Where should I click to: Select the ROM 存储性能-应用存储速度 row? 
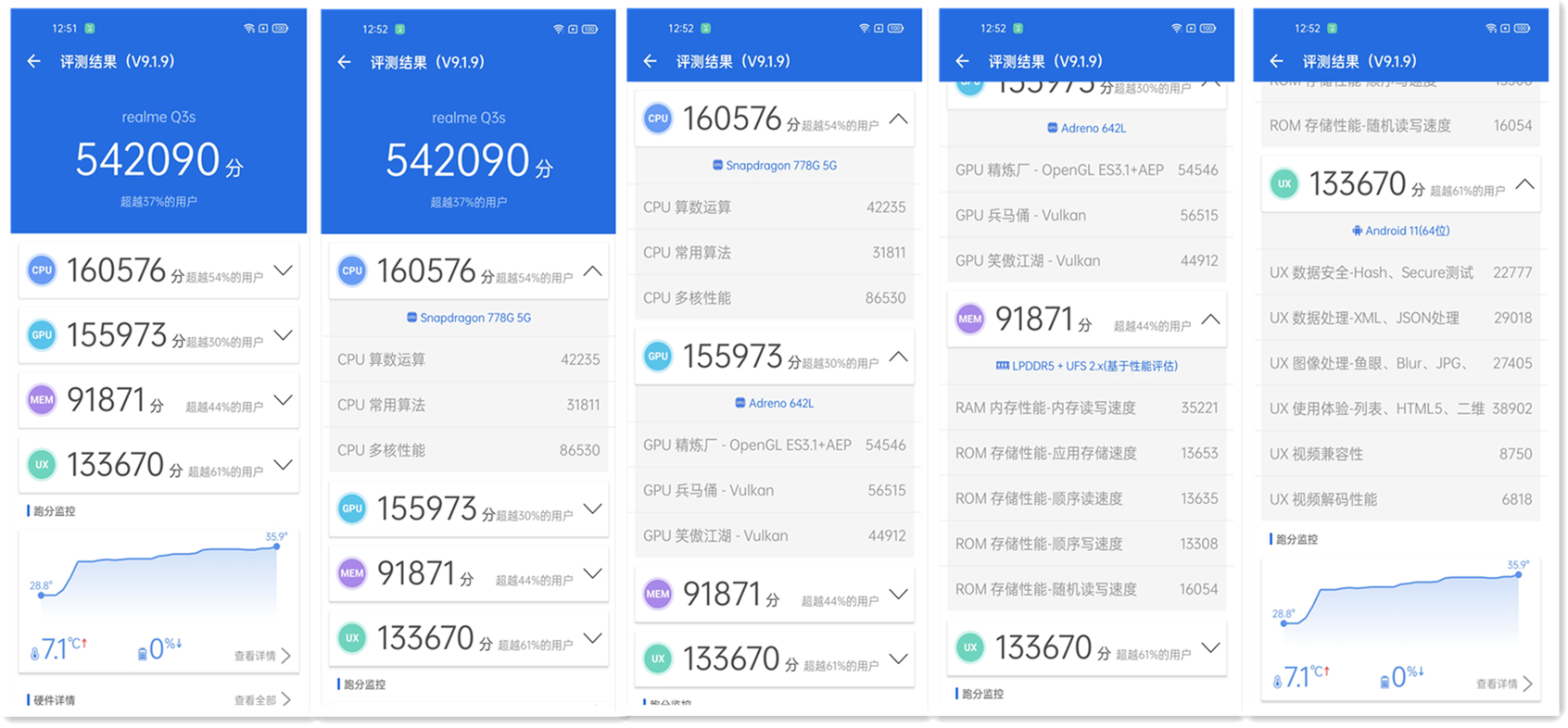coord(1087,454)
